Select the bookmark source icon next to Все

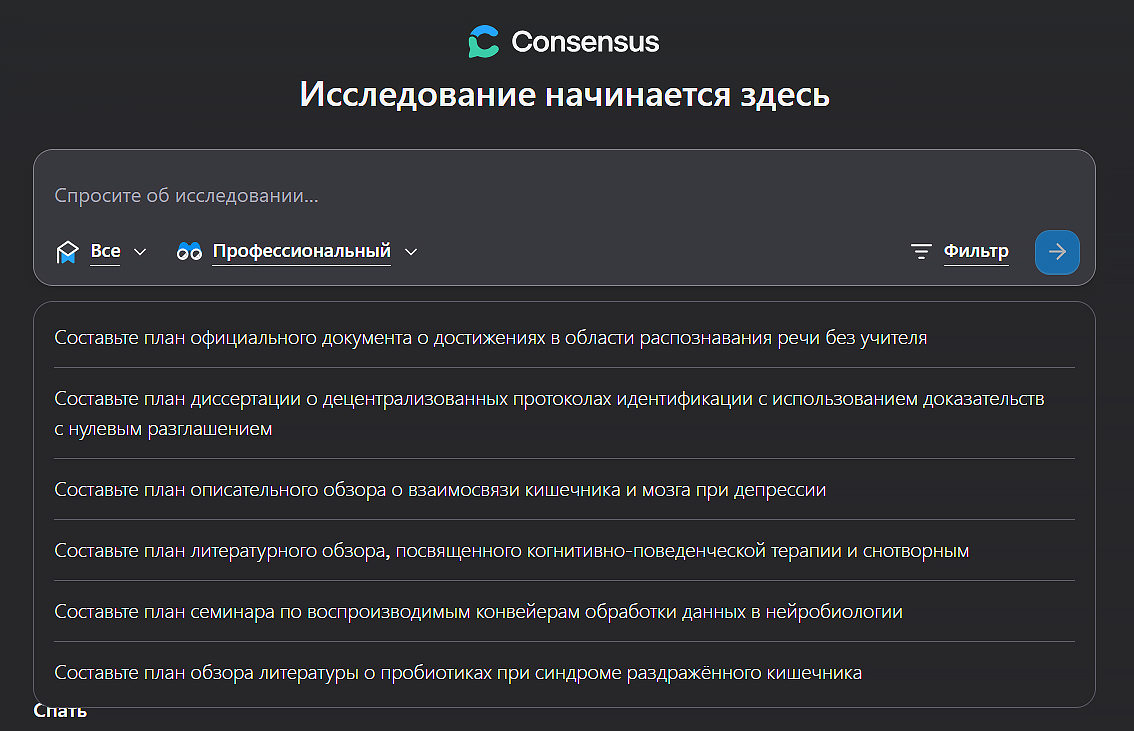[x=66, y=252]
